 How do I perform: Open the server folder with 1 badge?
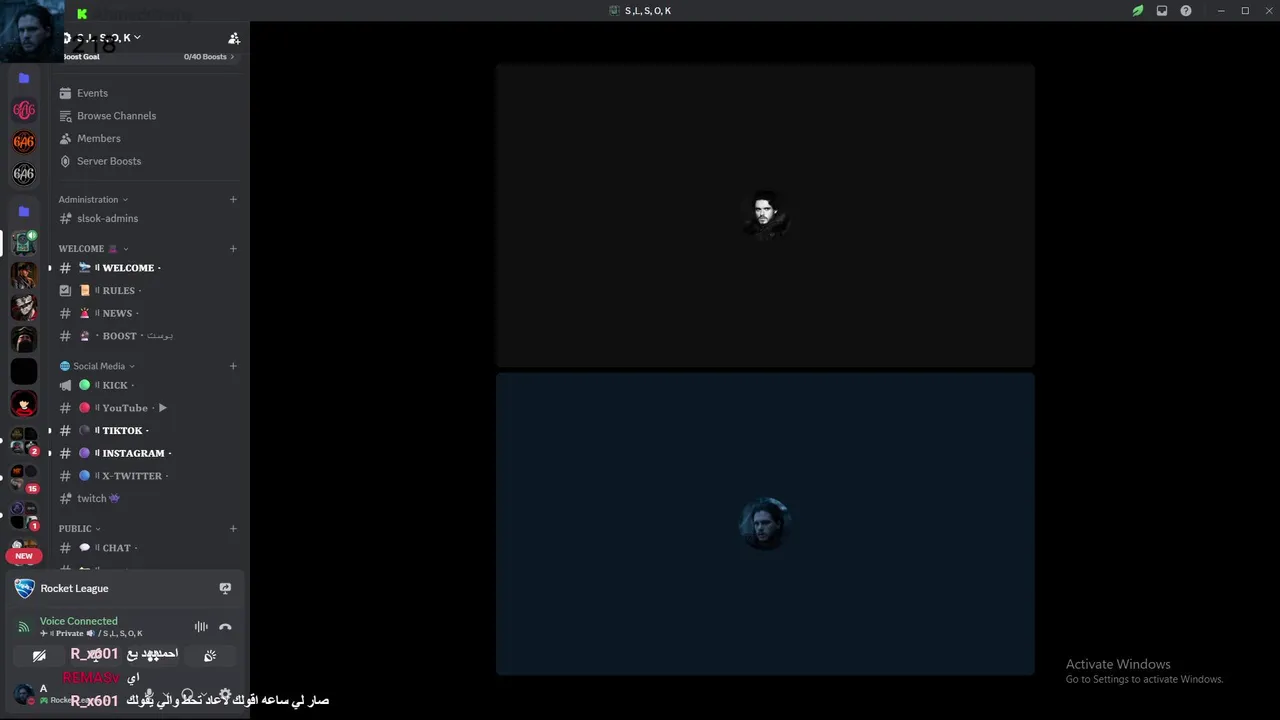24,515
